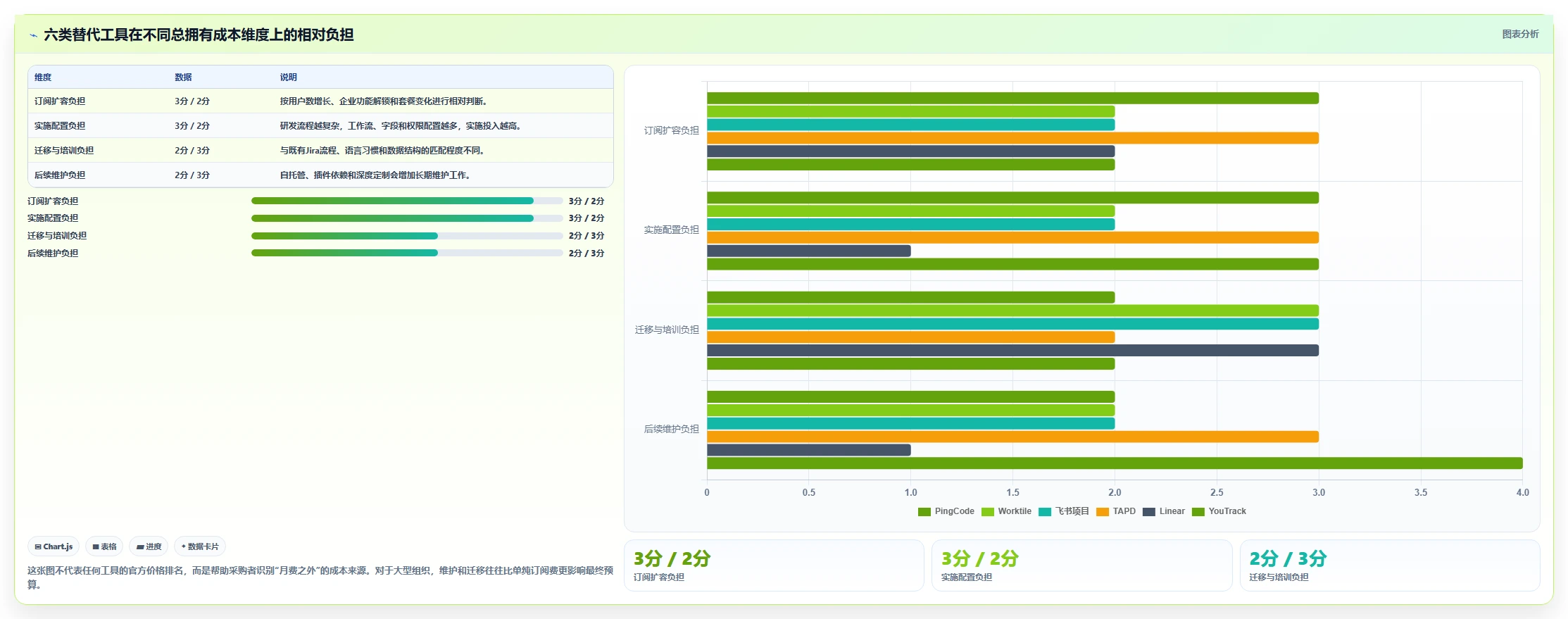Toggle the Worktile legend item
The width and height of the screenshot is (1568, 619).
tap(1006, 511)
